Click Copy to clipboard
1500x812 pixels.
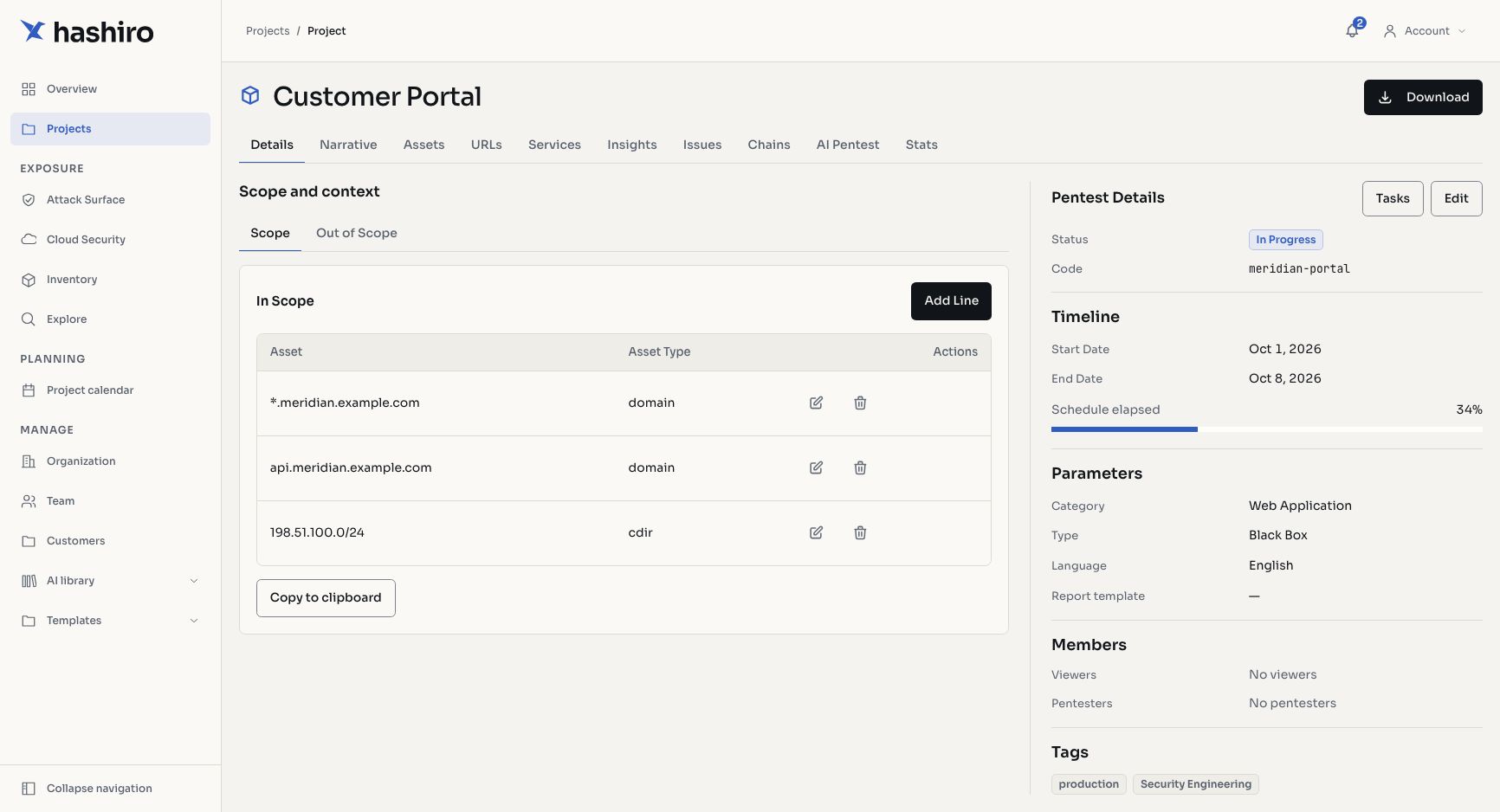(326, 598)
